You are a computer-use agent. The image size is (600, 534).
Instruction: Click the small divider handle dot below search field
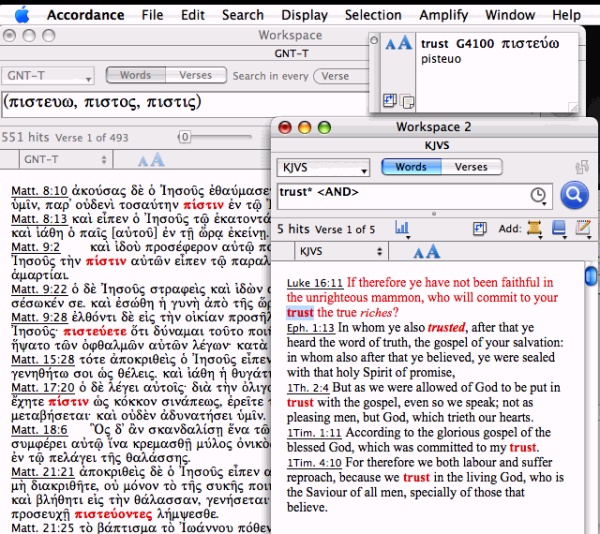(x=434, y=214)
